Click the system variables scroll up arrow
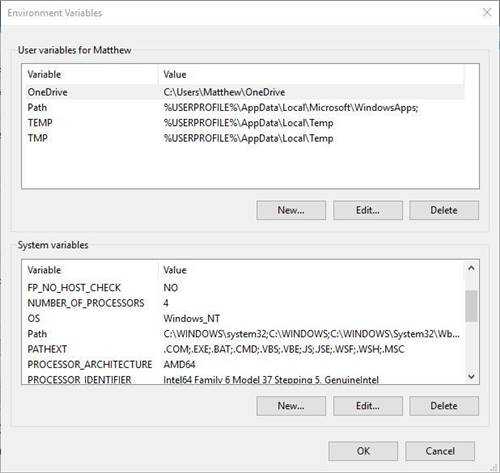Image resolution: width=500 pixels, height=473 pixels. tap(471, 268)
